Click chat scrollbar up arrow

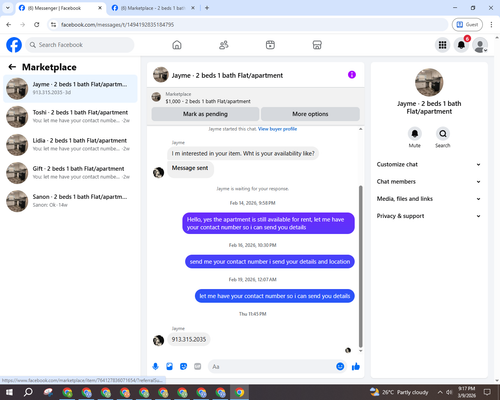pos(360,129)
